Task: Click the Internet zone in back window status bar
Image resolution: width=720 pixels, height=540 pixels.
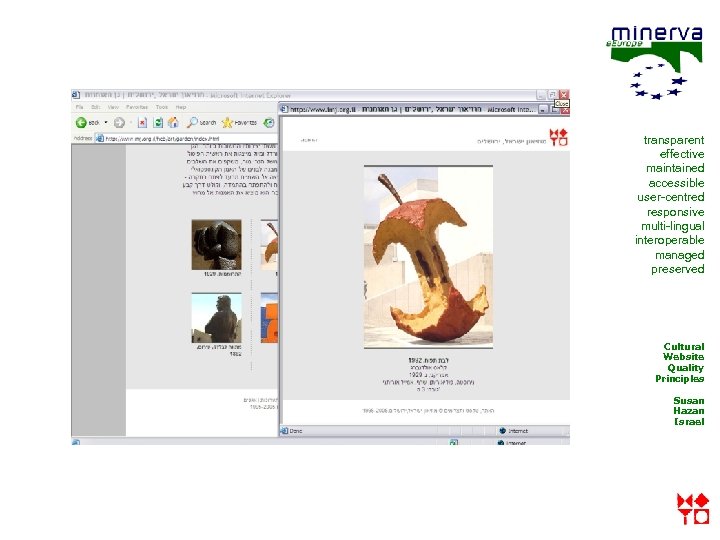Action: coord(512,443)
